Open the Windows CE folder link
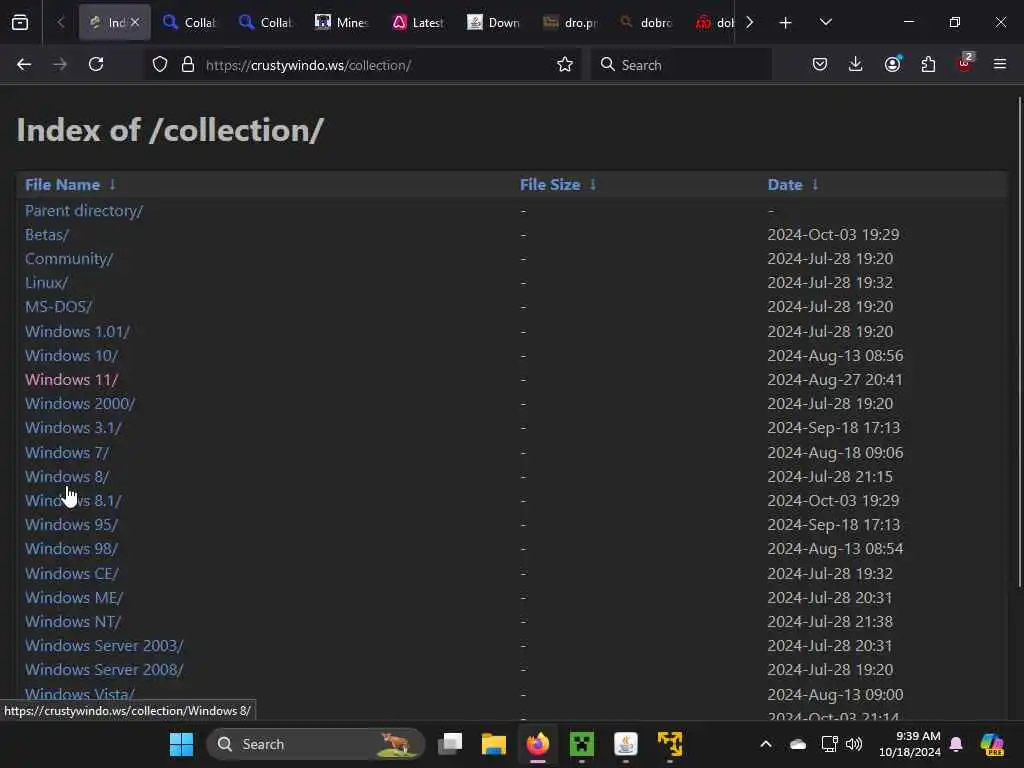The width and height of the screenshot is (1024, 768). [x=72, y=573]
